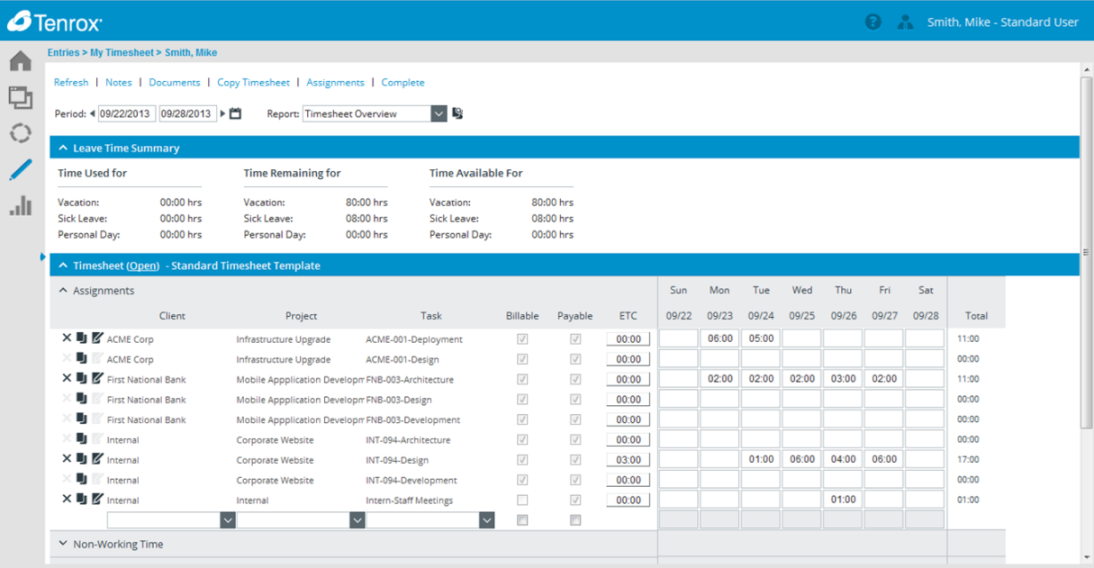This screenshot has width=1094, height=568.
Task: Click period start date field 09/22/2013
Action: pyautogui.click(x=126, y=114)
